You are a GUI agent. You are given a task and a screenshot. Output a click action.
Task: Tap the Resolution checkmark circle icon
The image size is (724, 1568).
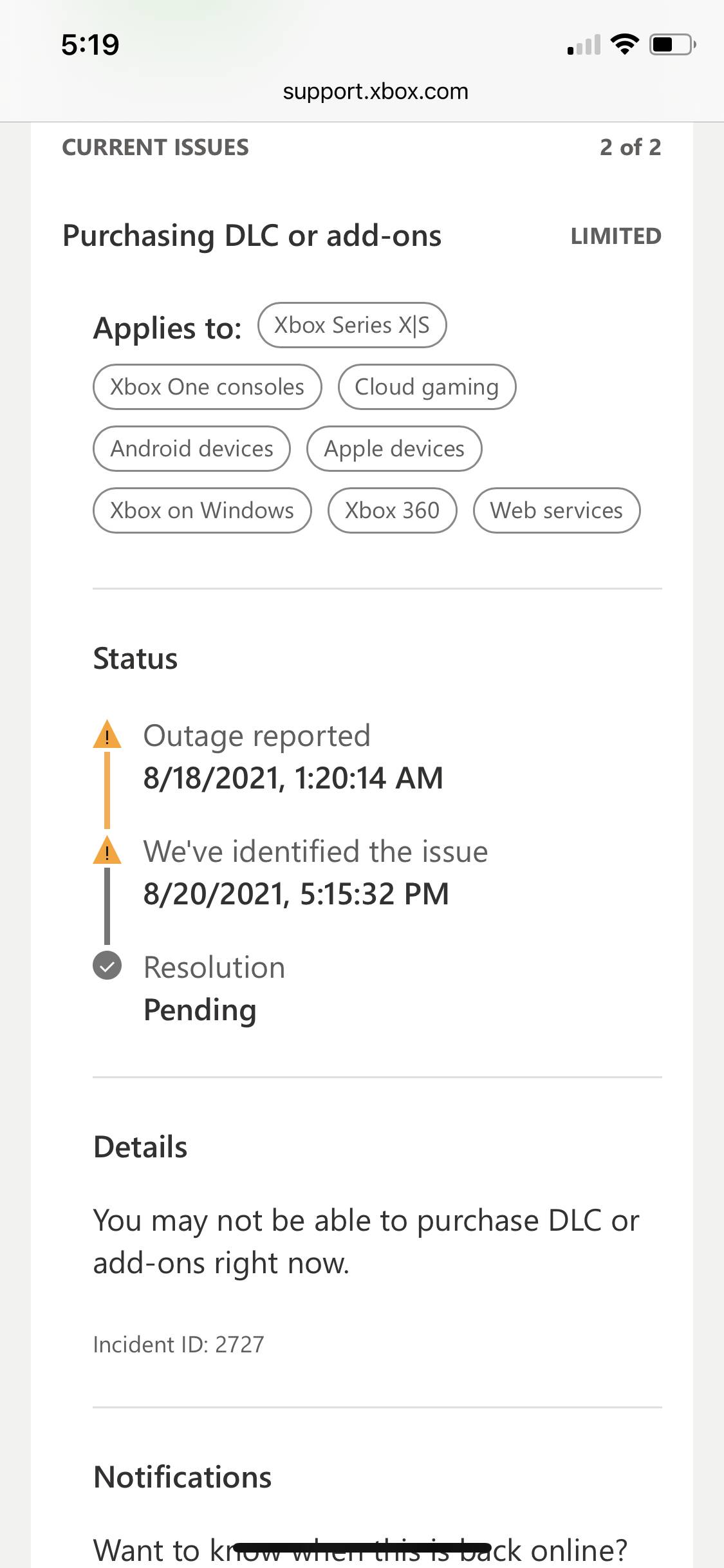tap(107, 966)
